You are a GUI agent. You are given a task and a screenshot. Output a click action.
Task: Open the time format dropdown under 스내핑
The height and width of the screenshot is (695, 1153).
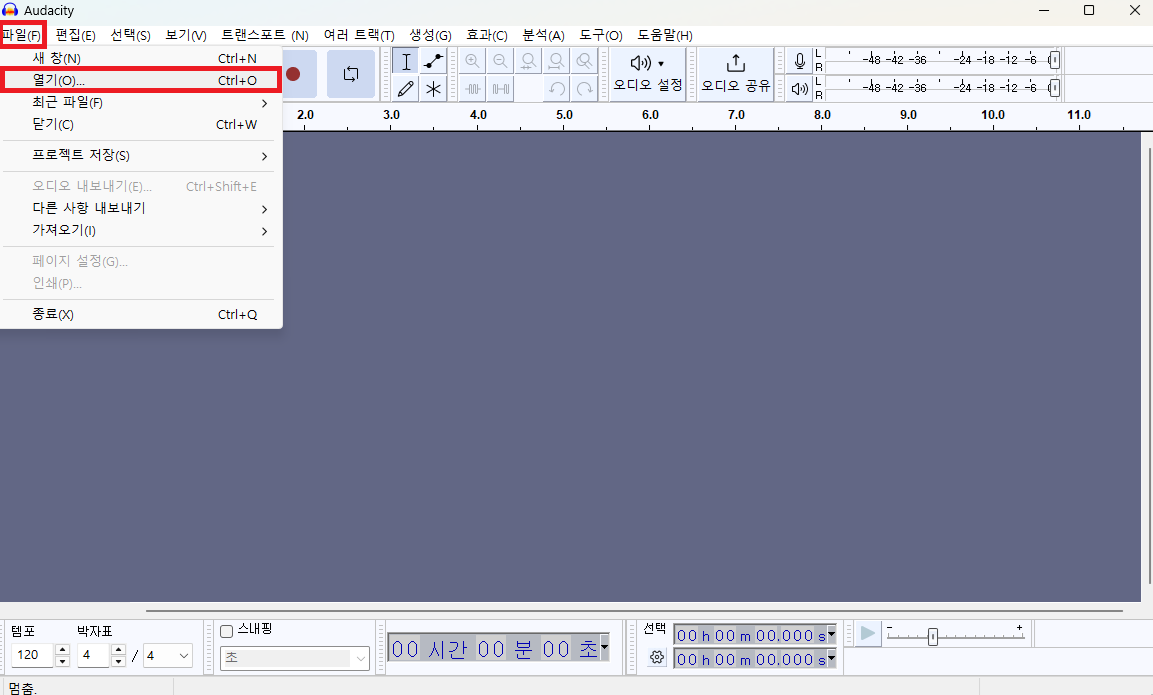coord(295,658)
